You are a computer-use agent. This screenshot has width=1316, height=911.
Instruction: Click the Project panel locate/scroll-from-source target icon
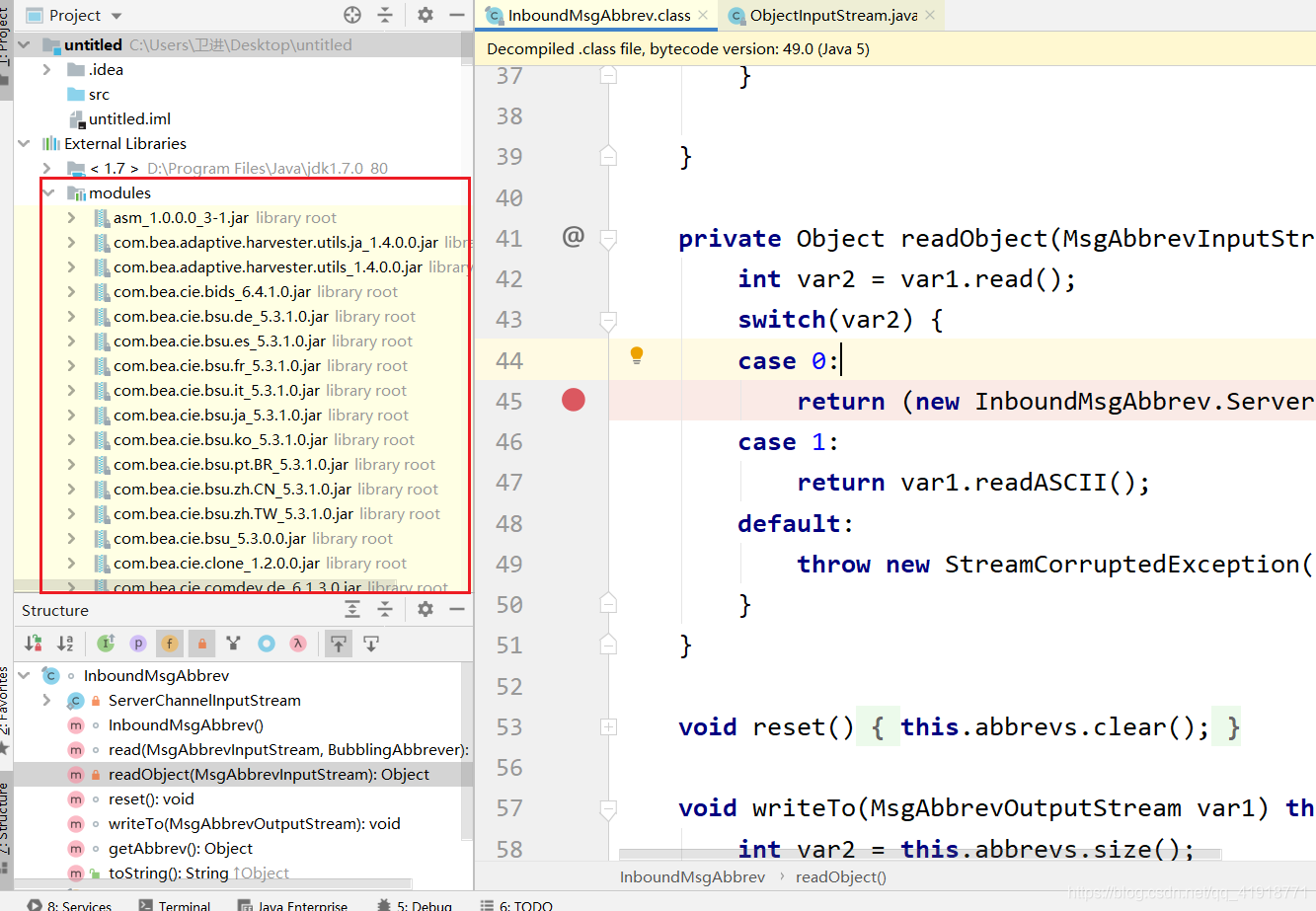point(352,15)
